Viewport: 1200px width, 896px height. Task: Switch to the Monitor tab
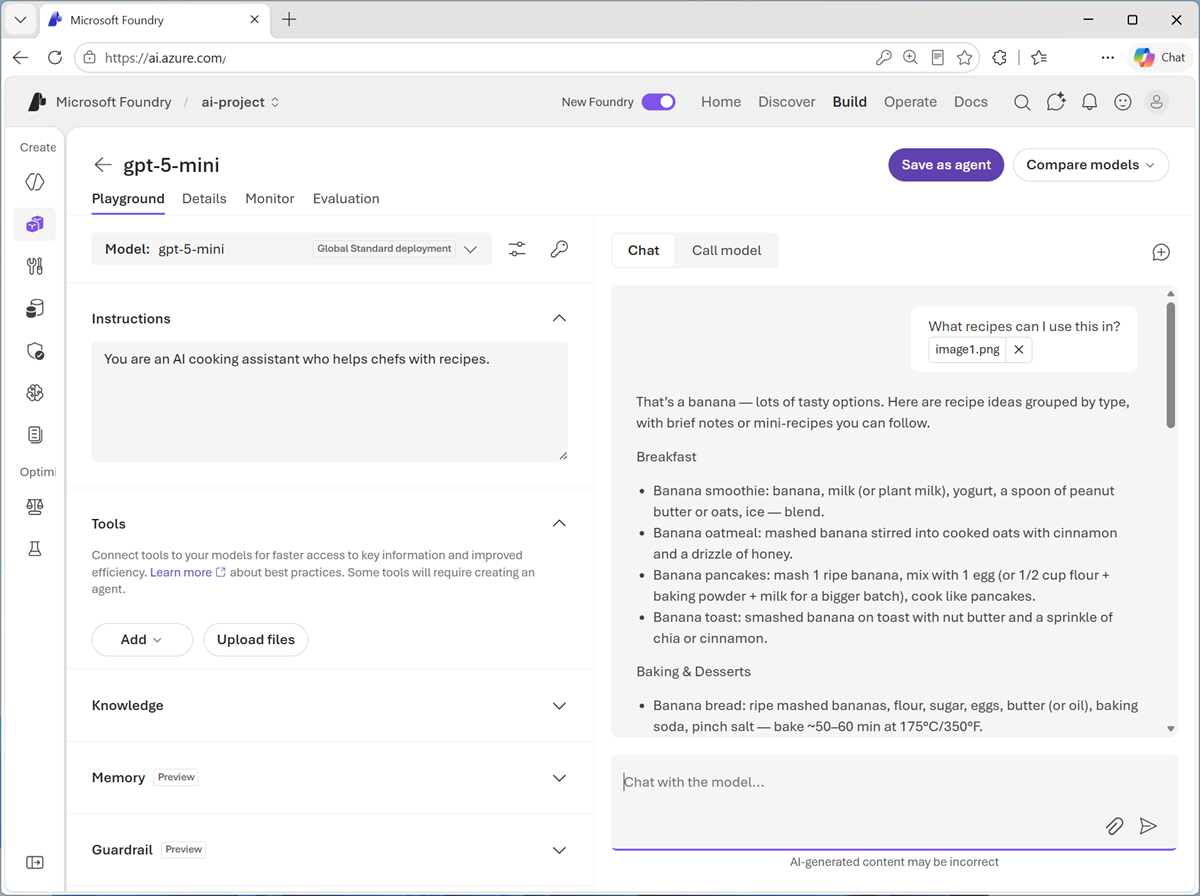pos(270,199)
